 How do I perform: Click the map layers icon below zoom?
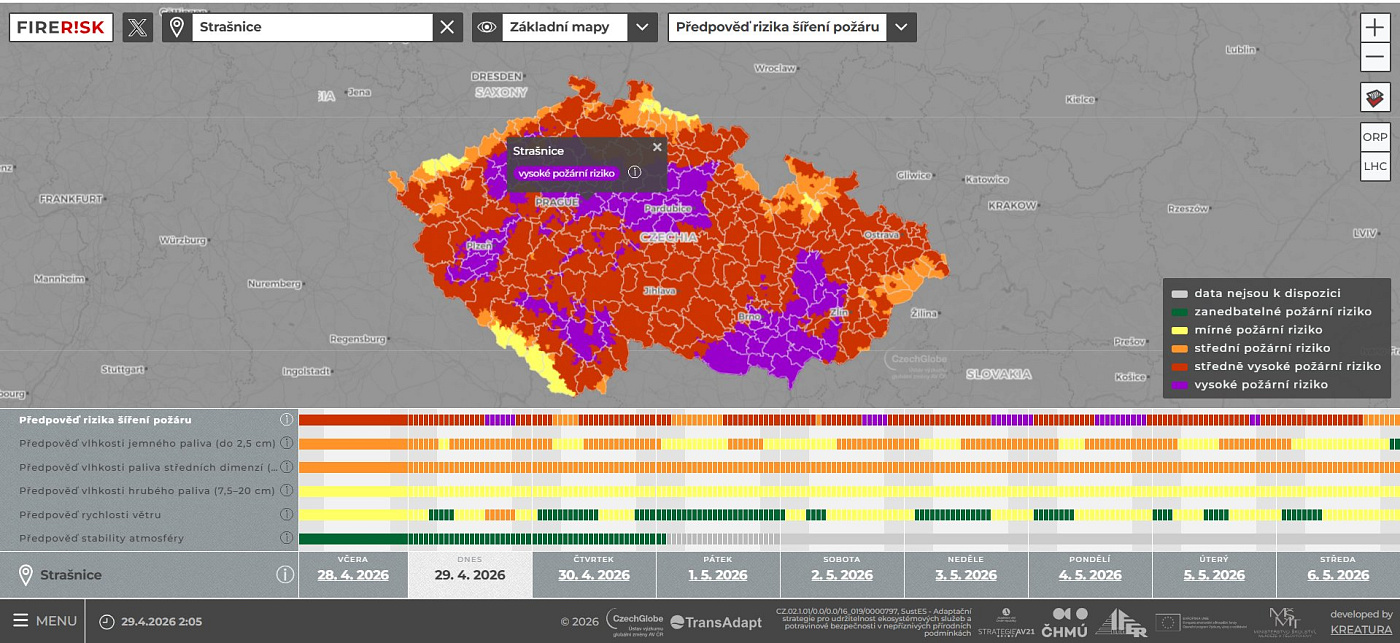[1375, 98]
